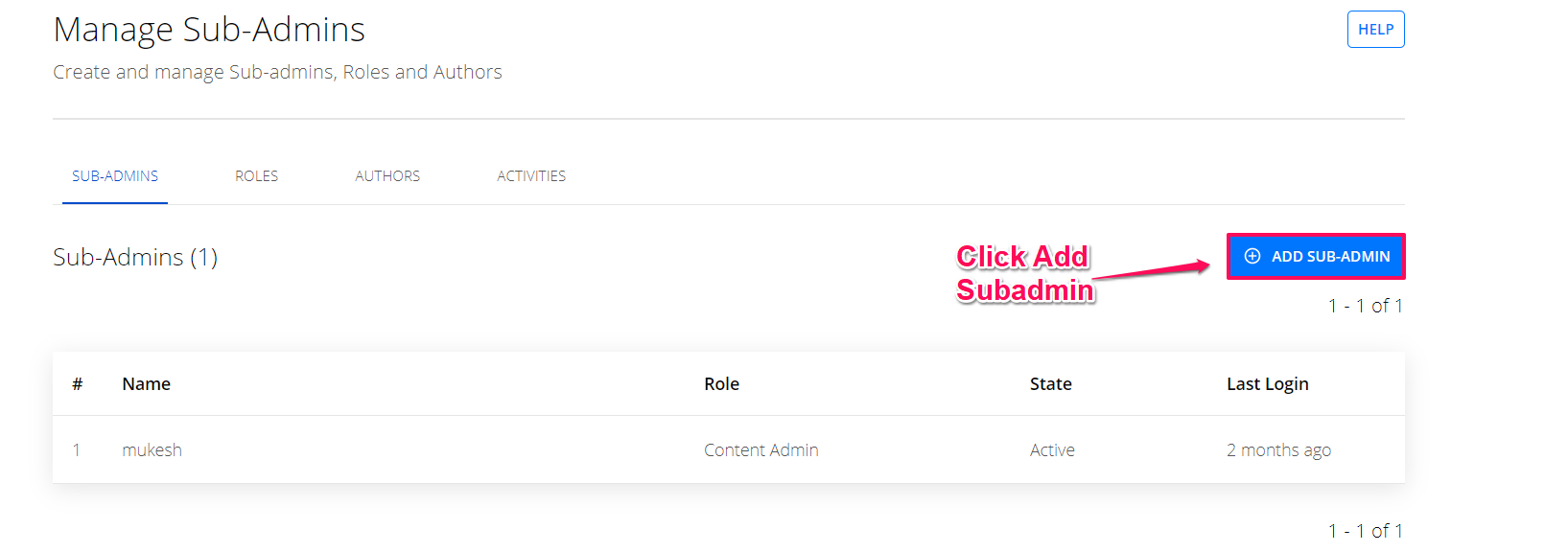Click the Active state of mukesh
This screenshot has height=552, width=1568.
click(1052, 449)
